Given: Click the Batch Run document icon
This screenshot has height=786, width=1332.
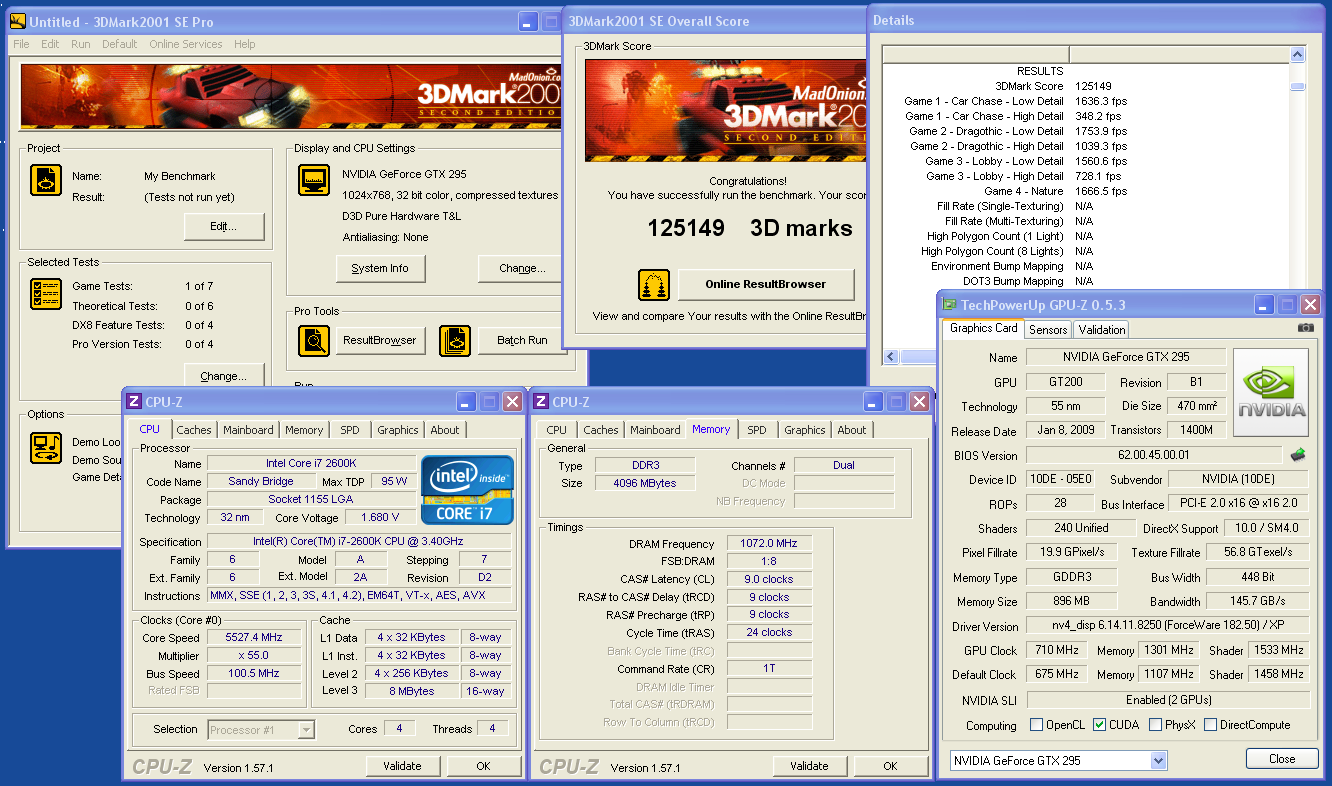Looking at the screenshot, I should coord(455,341).
